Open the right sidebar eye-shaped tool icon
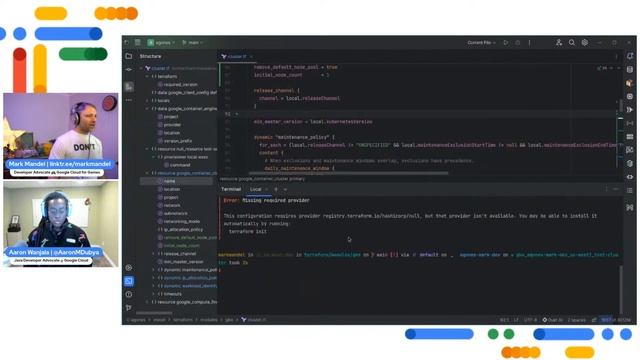Viewport: 640px width, 360px height. click(x=630, y=177)
